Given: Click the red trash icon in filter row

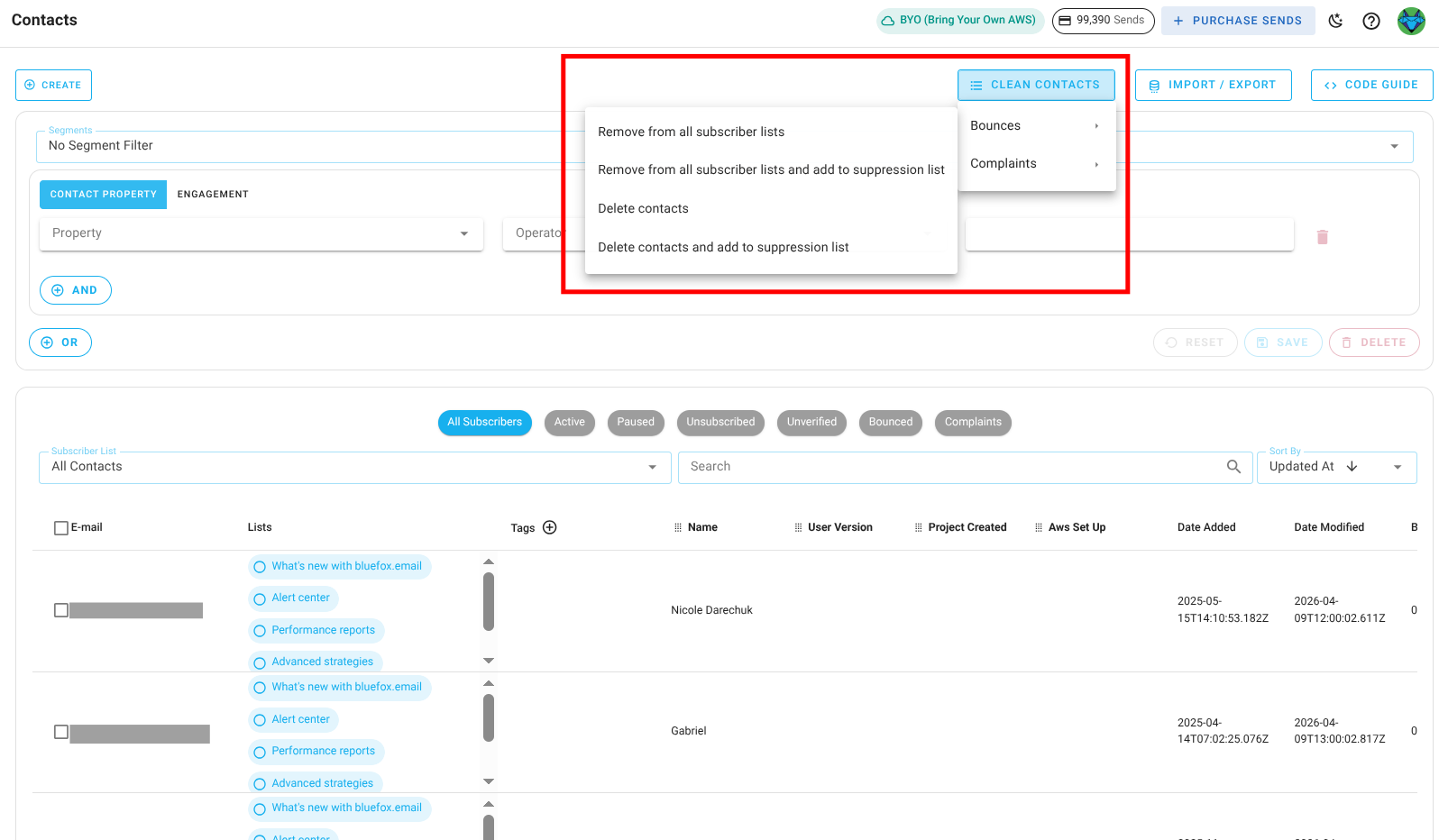Looking at the screenshot, I should (x=1323, y=237).
